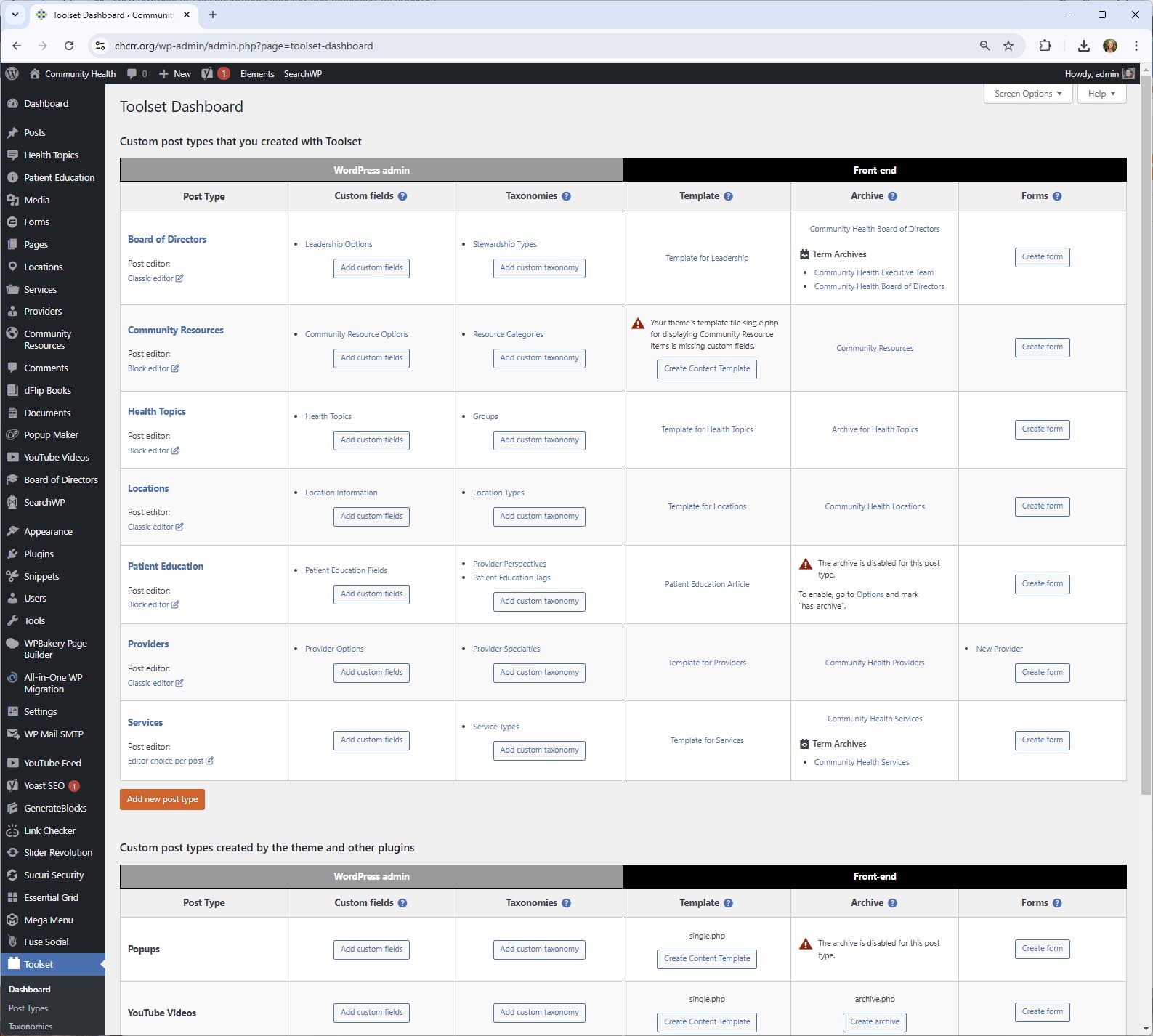The width and height of the screenshot is (1153, 1036).
Task: Click Add custom fields for Services
Action: point(371,740)
